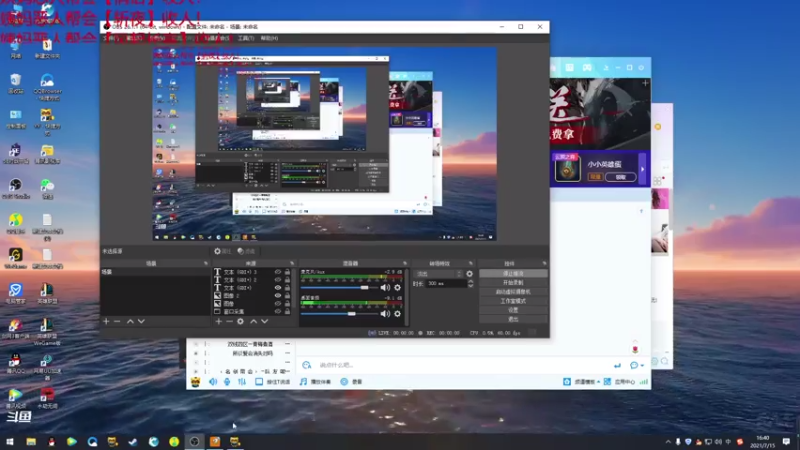
Task: Click the transition duration 300 ms field
Action: click(x=446, y=284)
